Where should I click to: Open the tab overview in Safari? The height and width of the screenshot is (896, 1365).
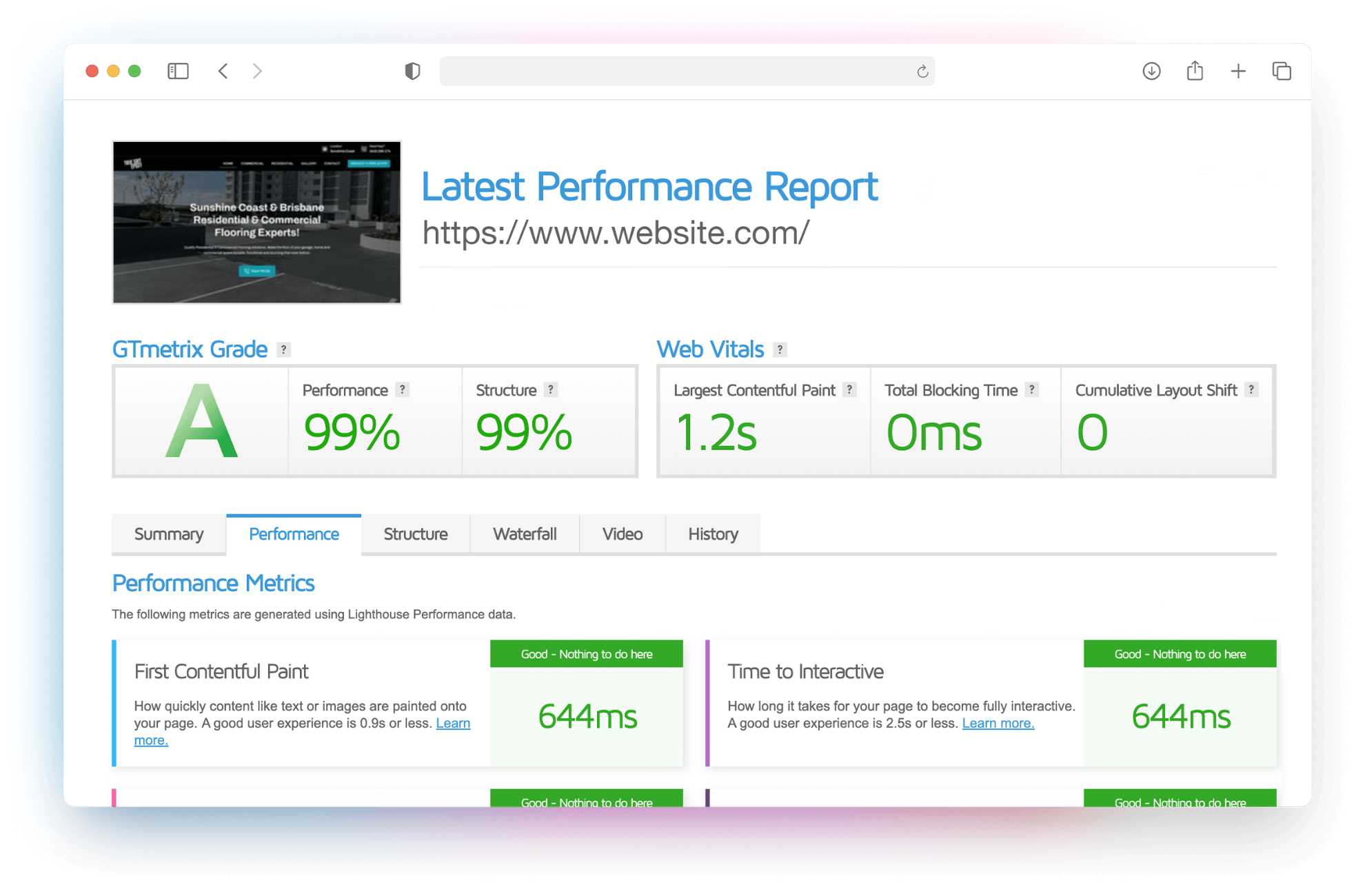pos(1281,71)
